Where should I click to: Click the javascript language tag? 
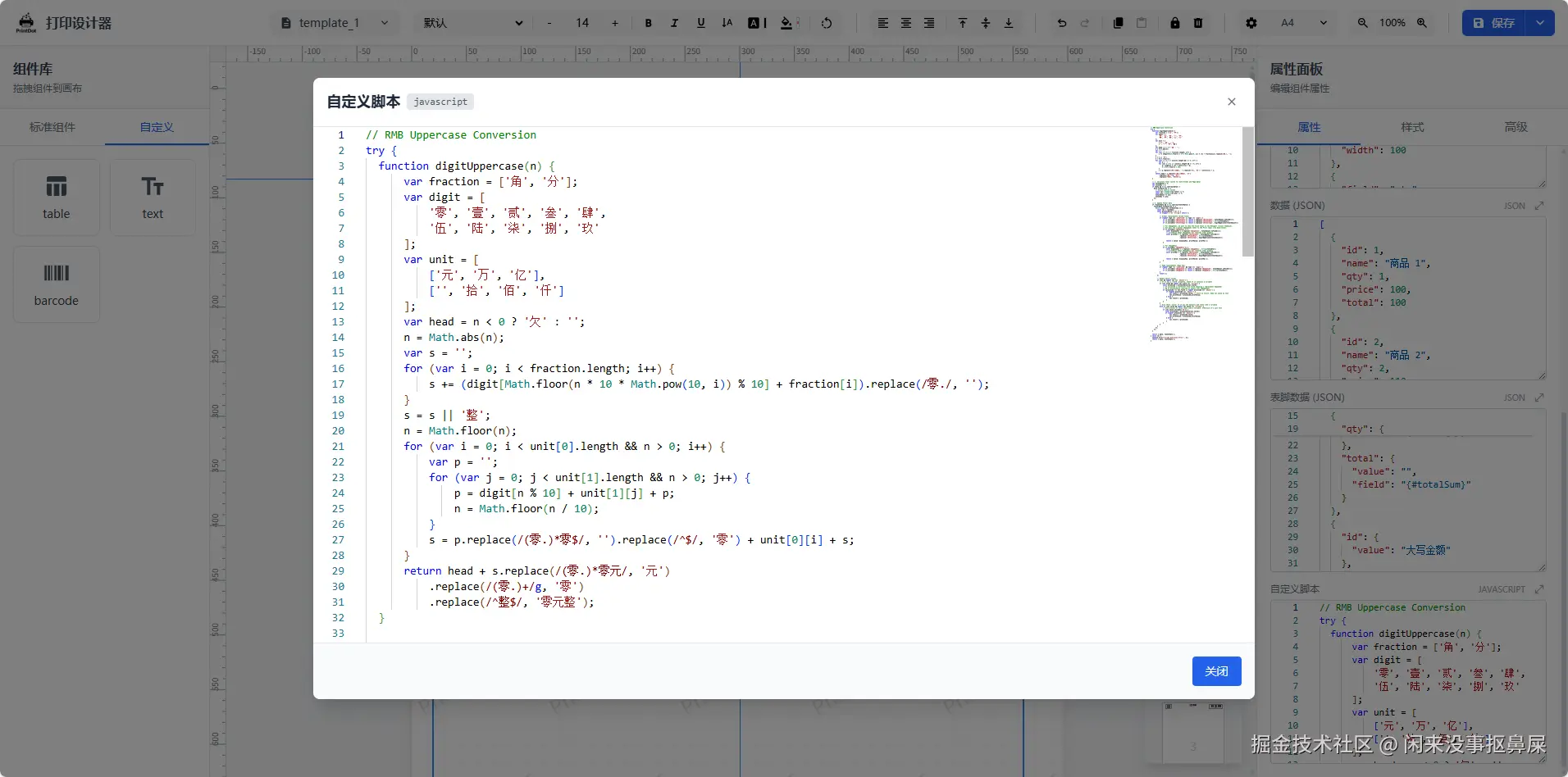[440, 102]
